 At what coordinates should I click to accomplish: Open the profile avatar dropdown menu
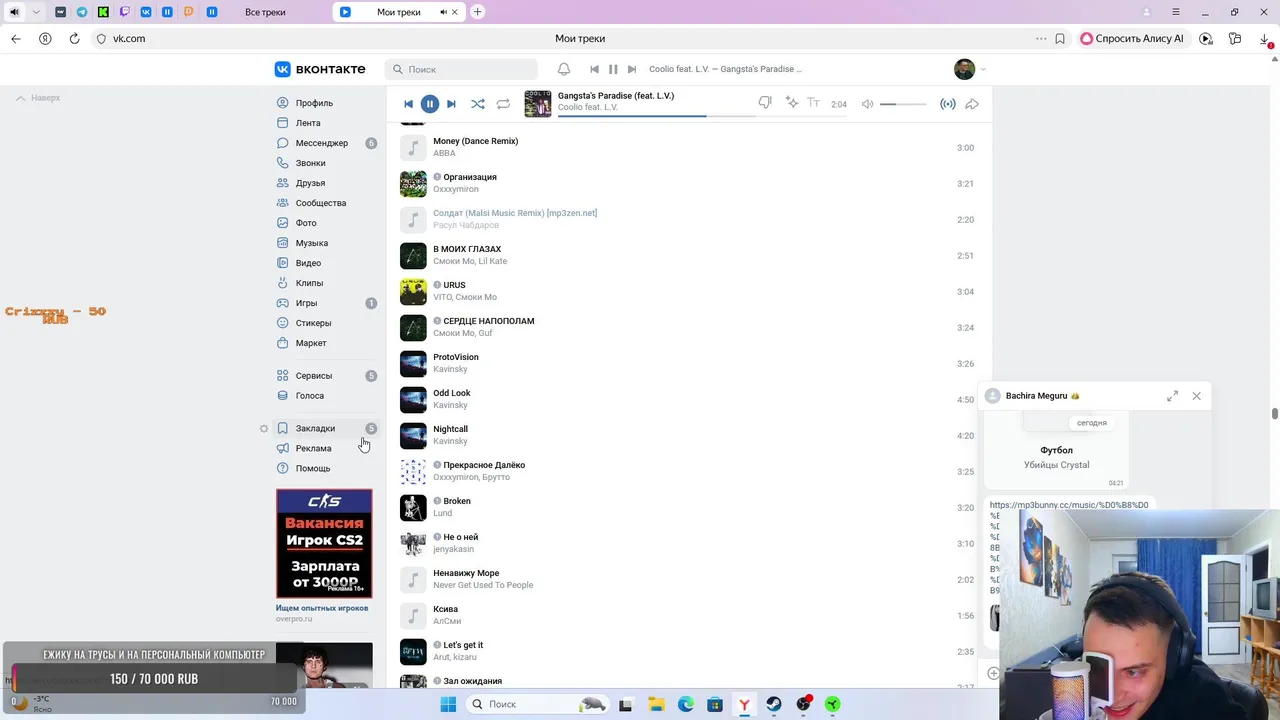(970, 69)
